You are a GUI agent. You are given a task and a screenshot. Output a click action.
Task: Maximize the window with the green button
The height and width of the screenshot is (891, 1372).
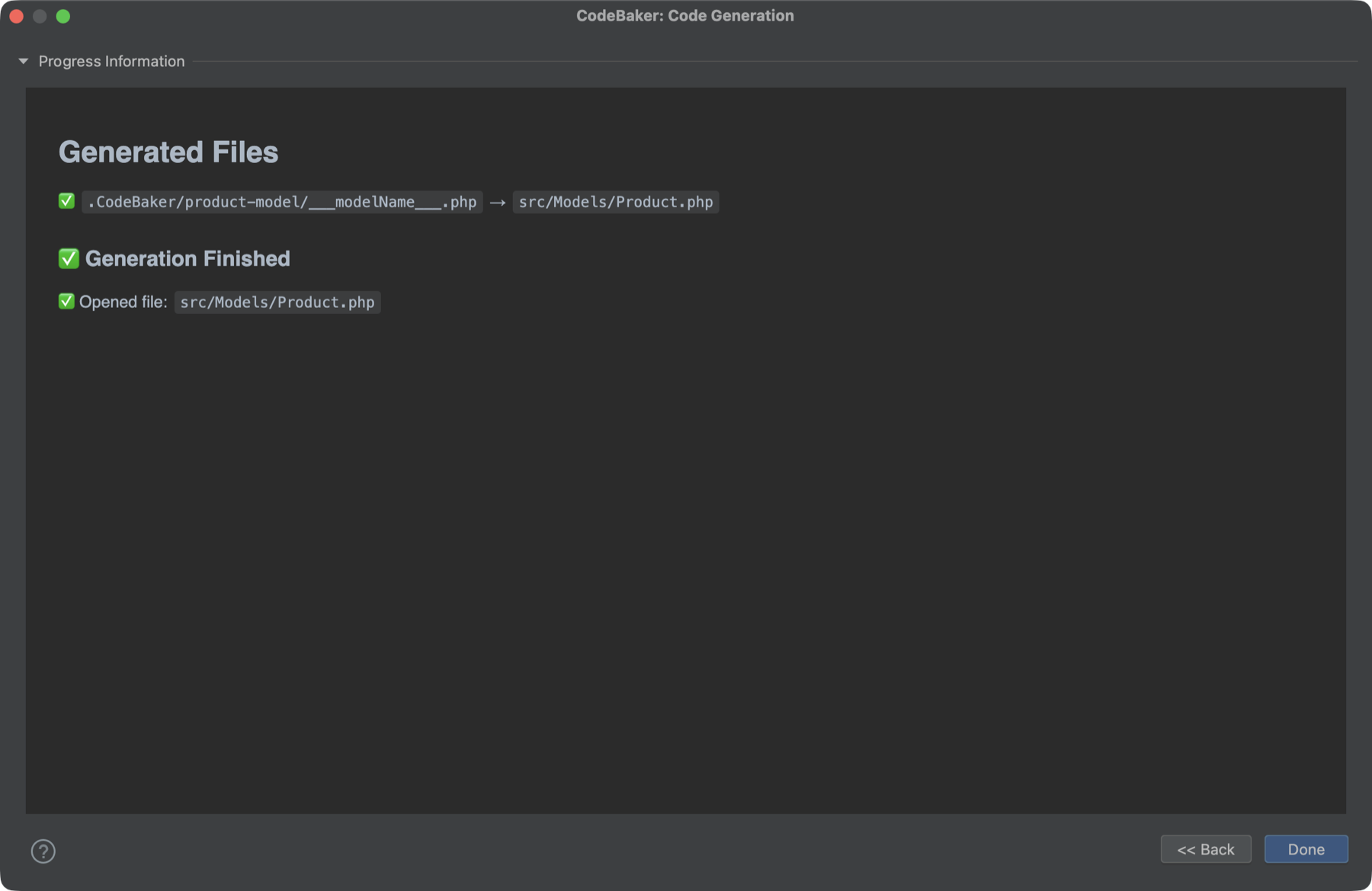click(x=63, y=16)
